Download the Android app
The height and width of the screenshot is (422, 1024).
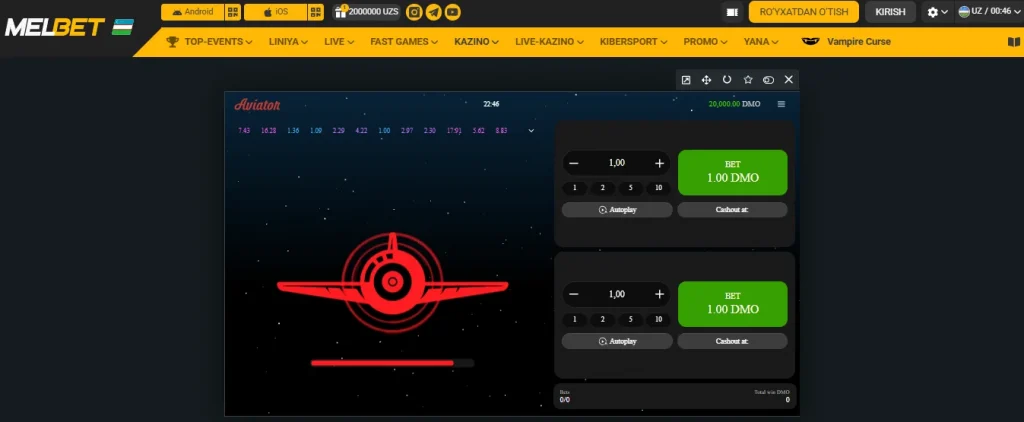click(x=193, y=12)
